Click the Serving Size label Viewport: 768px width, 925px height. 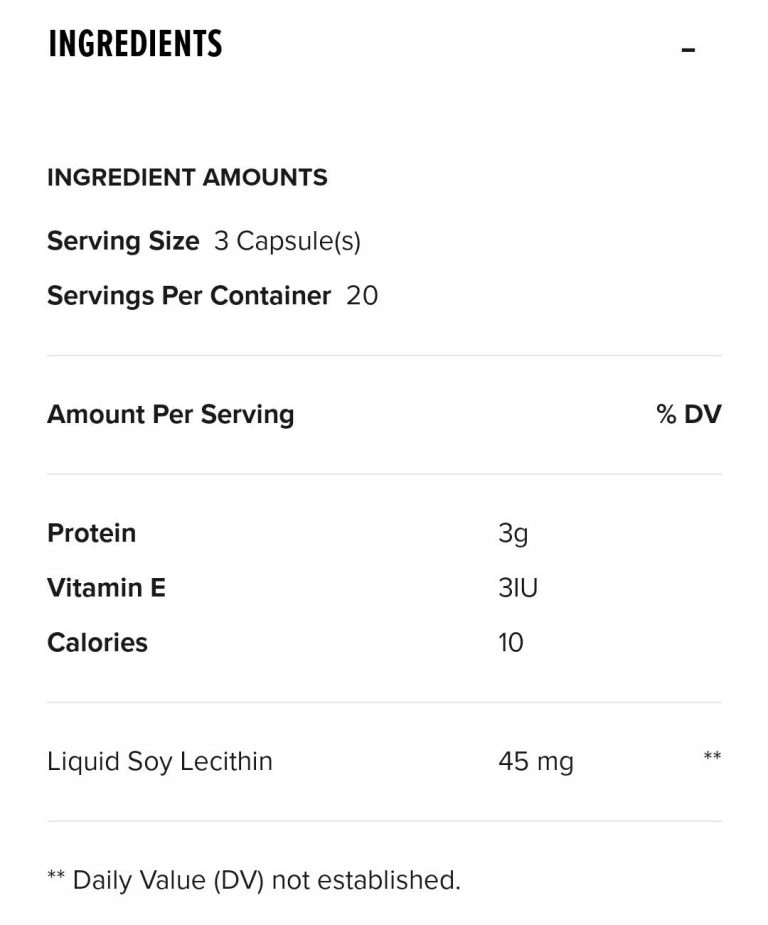[x=123, y=241]
